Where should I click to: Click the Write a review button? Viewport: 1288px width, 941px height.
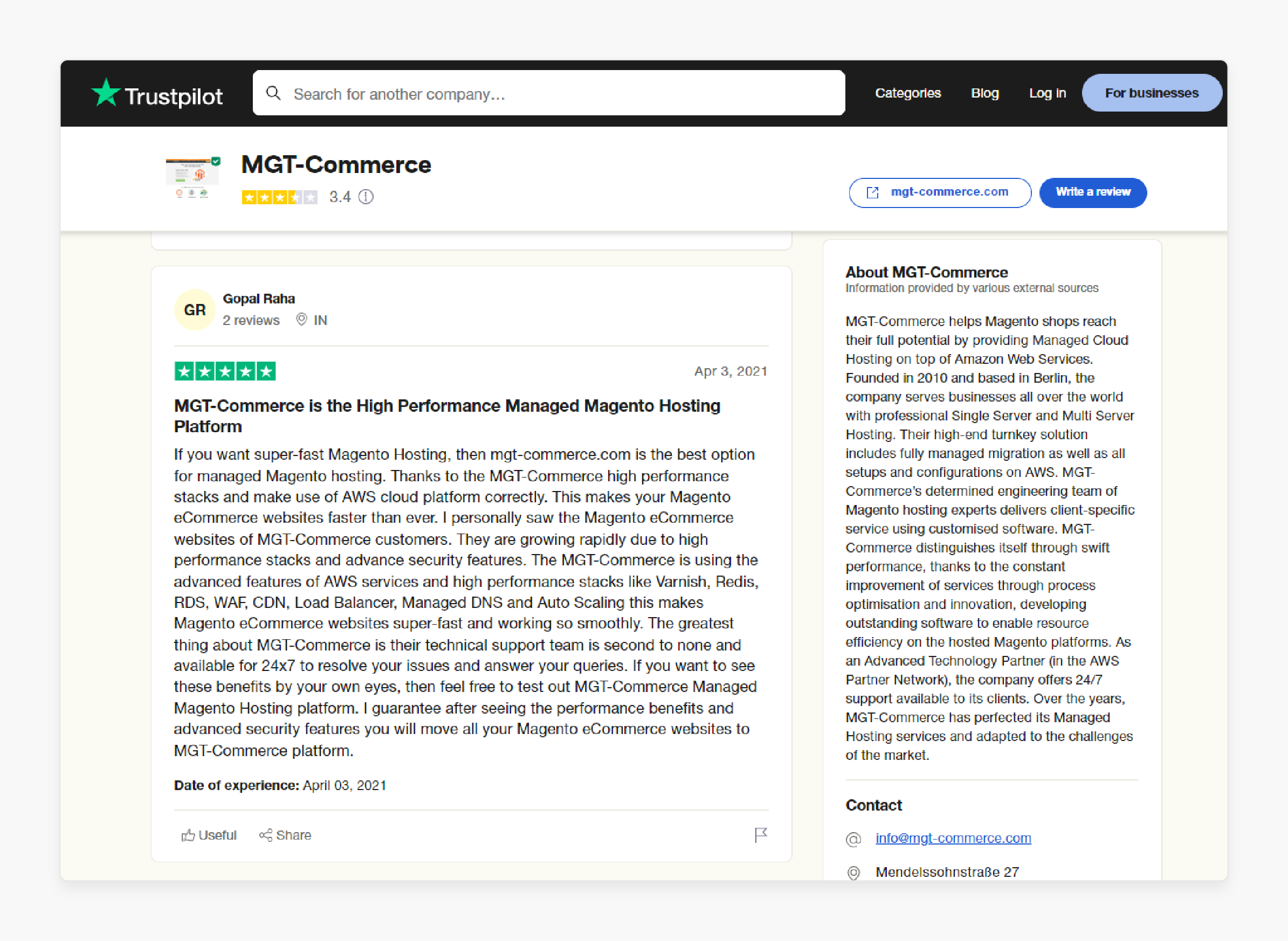[x=1093, y=192]
